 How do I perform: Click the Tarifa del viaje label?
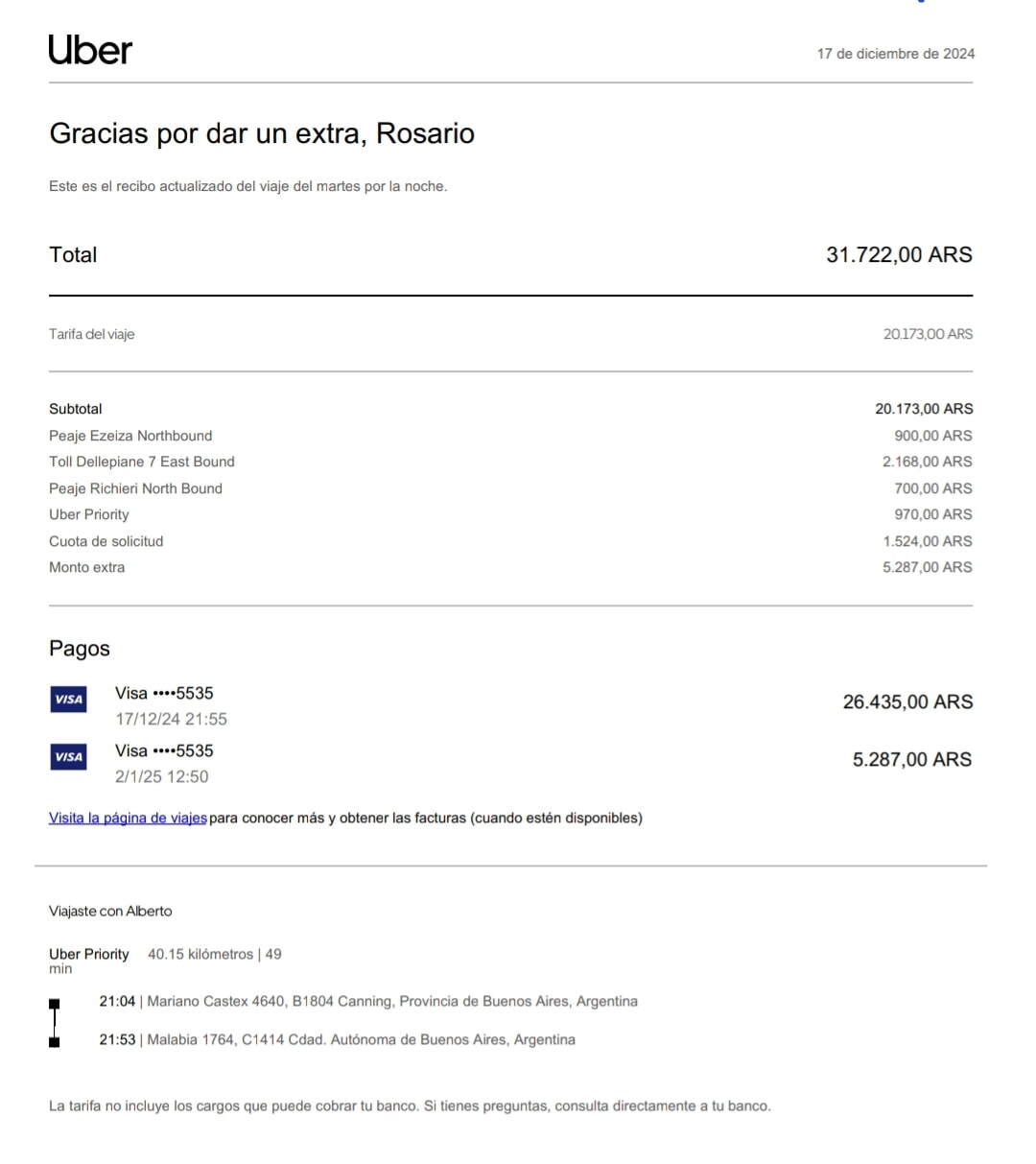(92, 335)
